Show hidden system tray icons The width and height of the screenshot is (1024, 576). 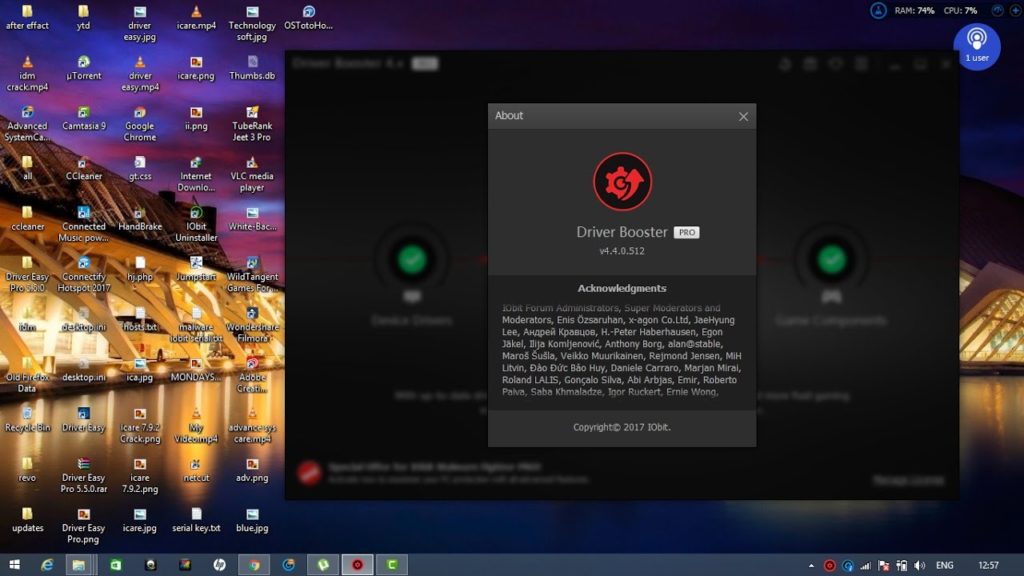tap(811, 566)
